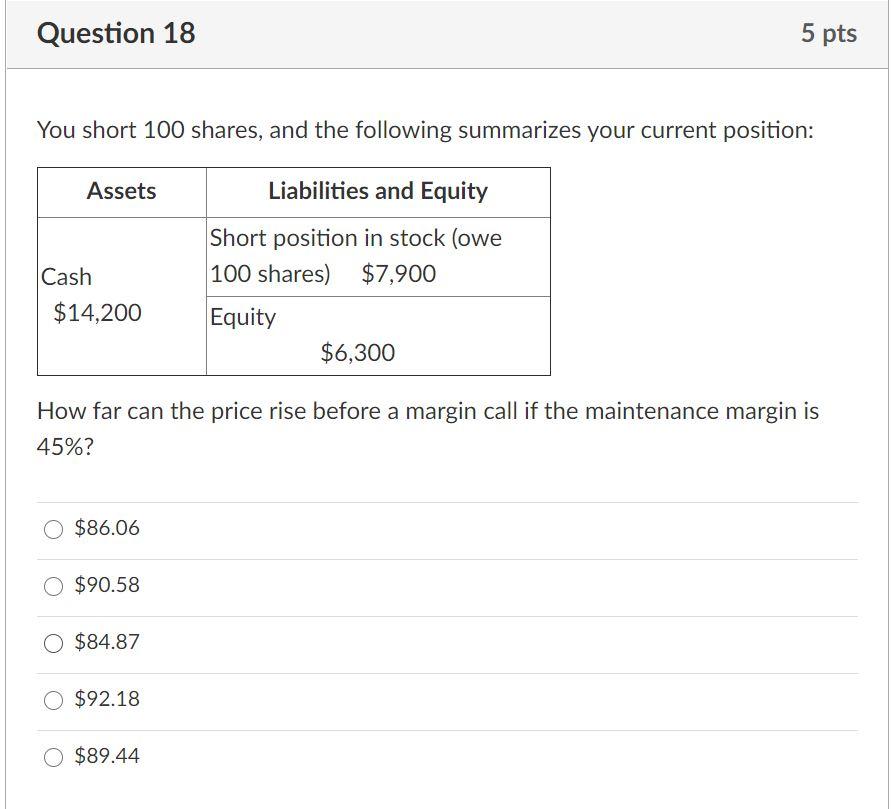Select the $92.18 answer option
Image resolution: width=891 pixels, height=809 pixels.
(x=53, y=700)
